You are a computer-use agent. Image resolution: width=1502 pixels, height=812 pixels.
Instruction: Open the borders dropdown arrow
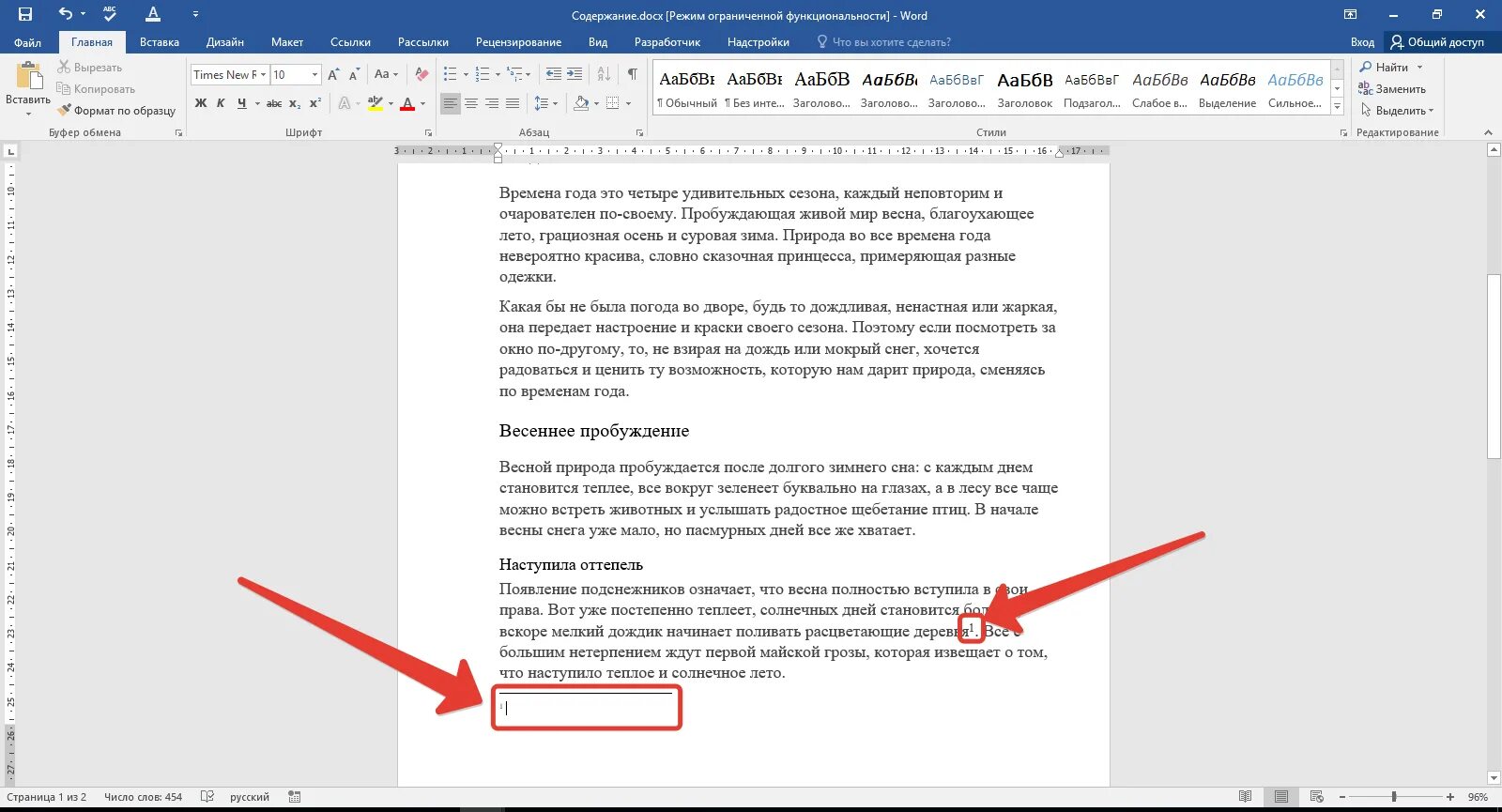click(628, 103)
